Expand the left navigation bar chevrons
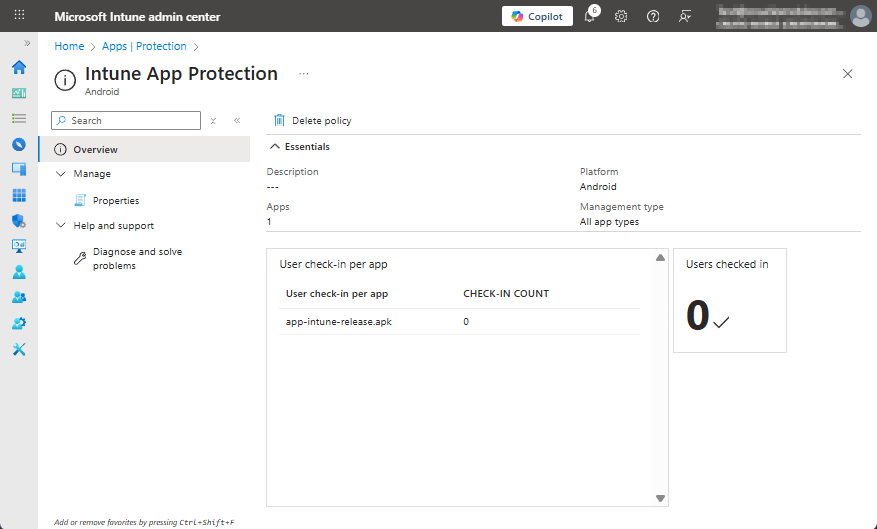877x529 pixels. tap(27, 43)
